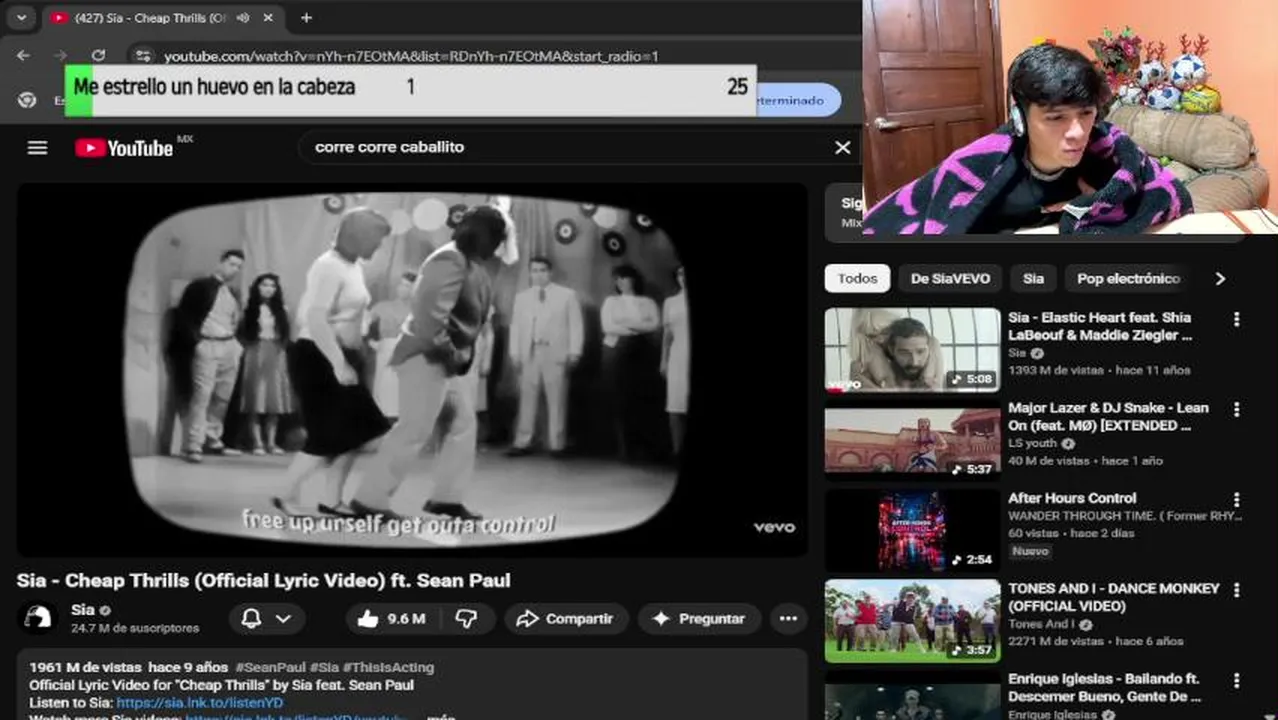Open the Compartir share button
Image resolution: width=1278 pixels, height=720 pixels.
[x=565, y=619]
